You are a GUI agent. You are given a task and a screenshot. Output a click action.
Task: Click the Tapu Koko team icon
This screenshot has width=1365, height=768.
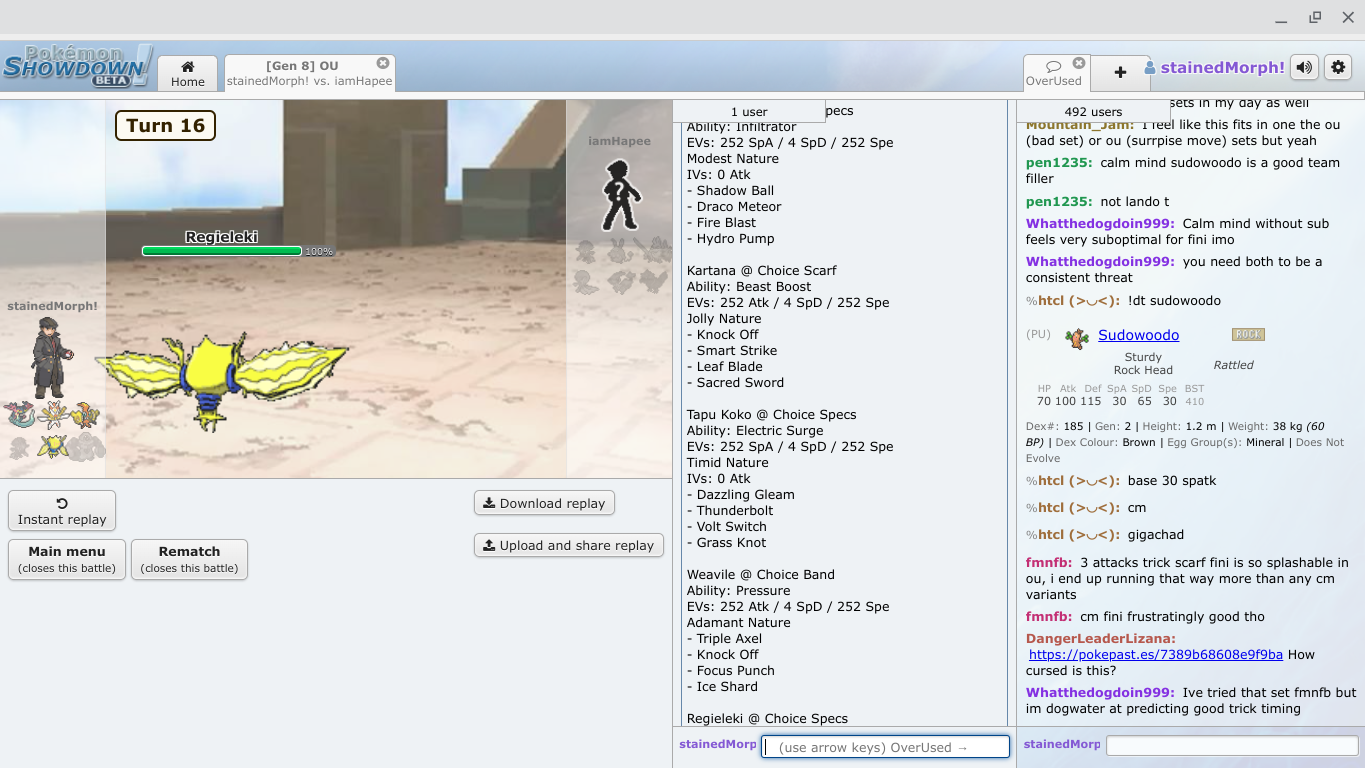click(x=86, y=414)
